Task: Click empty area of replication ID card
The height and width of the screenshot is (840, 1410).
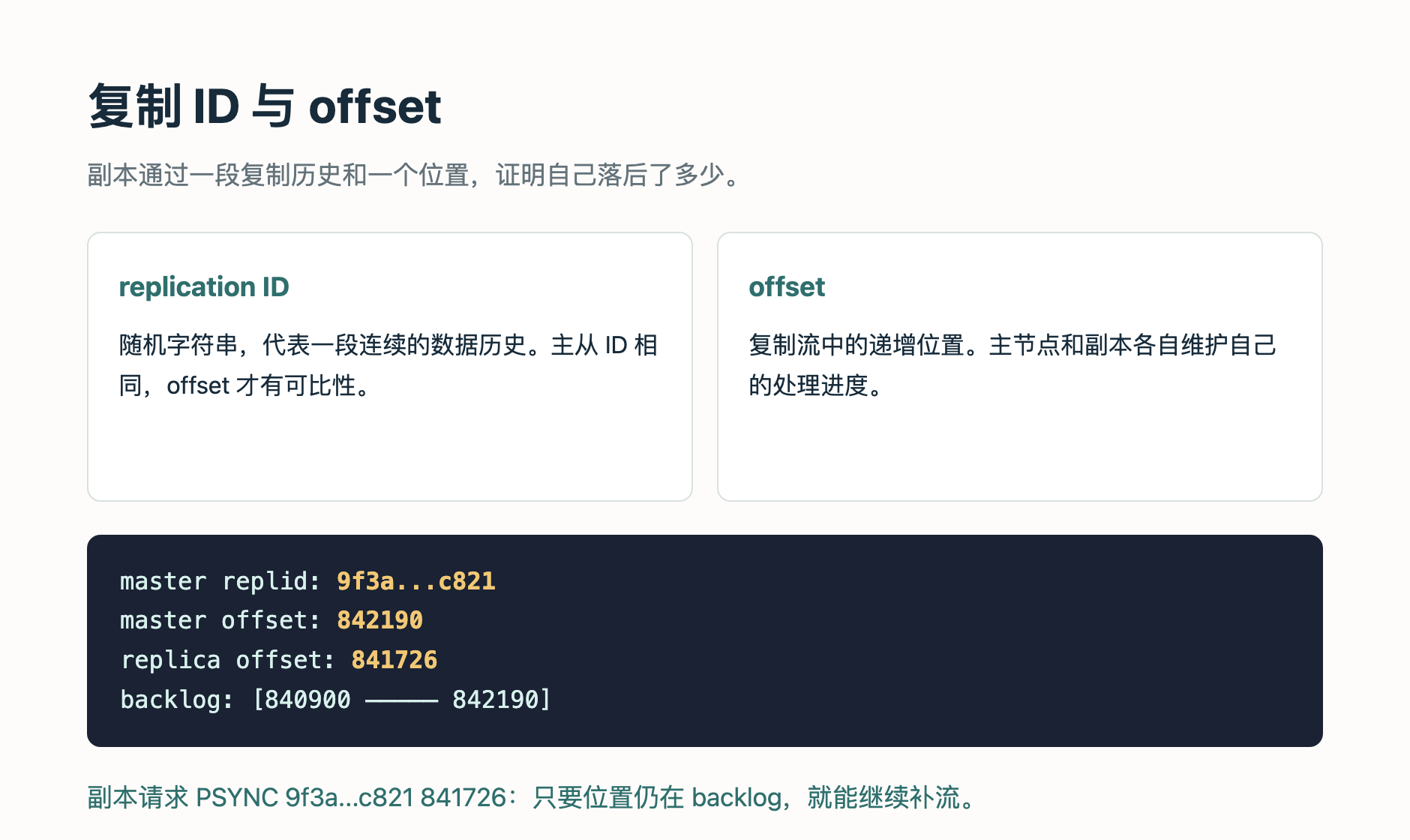Action: point(390,450)
